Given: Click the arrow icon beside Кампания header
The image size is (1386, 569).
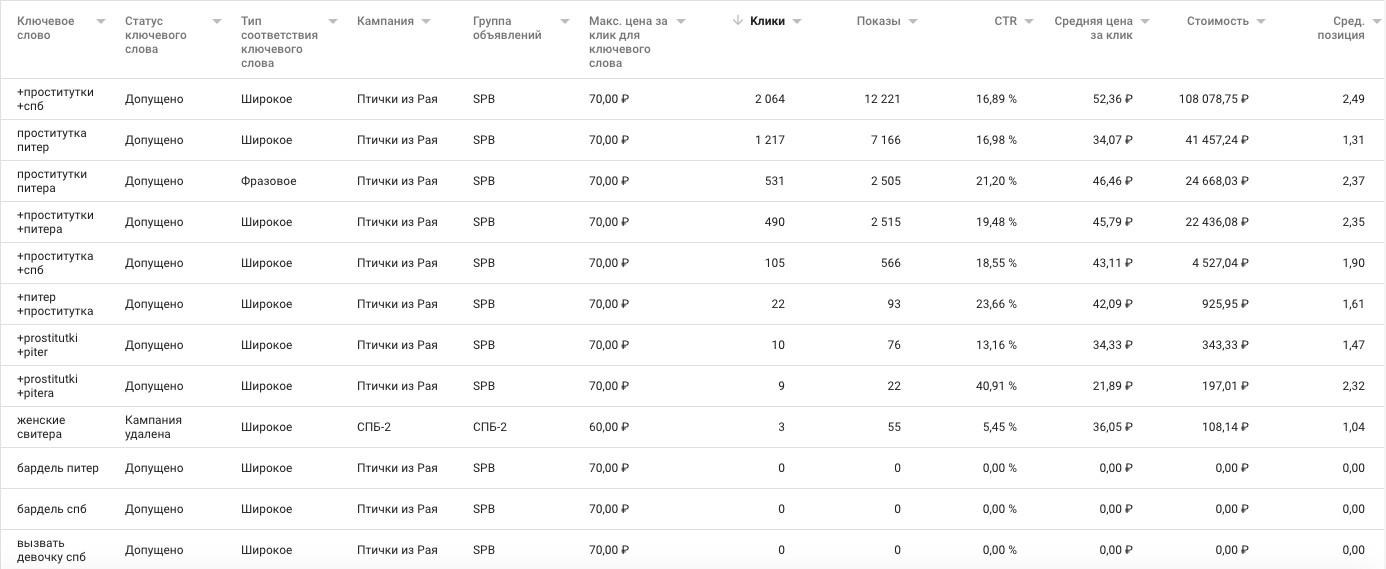Looking at the screenshot, I should (x=426, y=21).
